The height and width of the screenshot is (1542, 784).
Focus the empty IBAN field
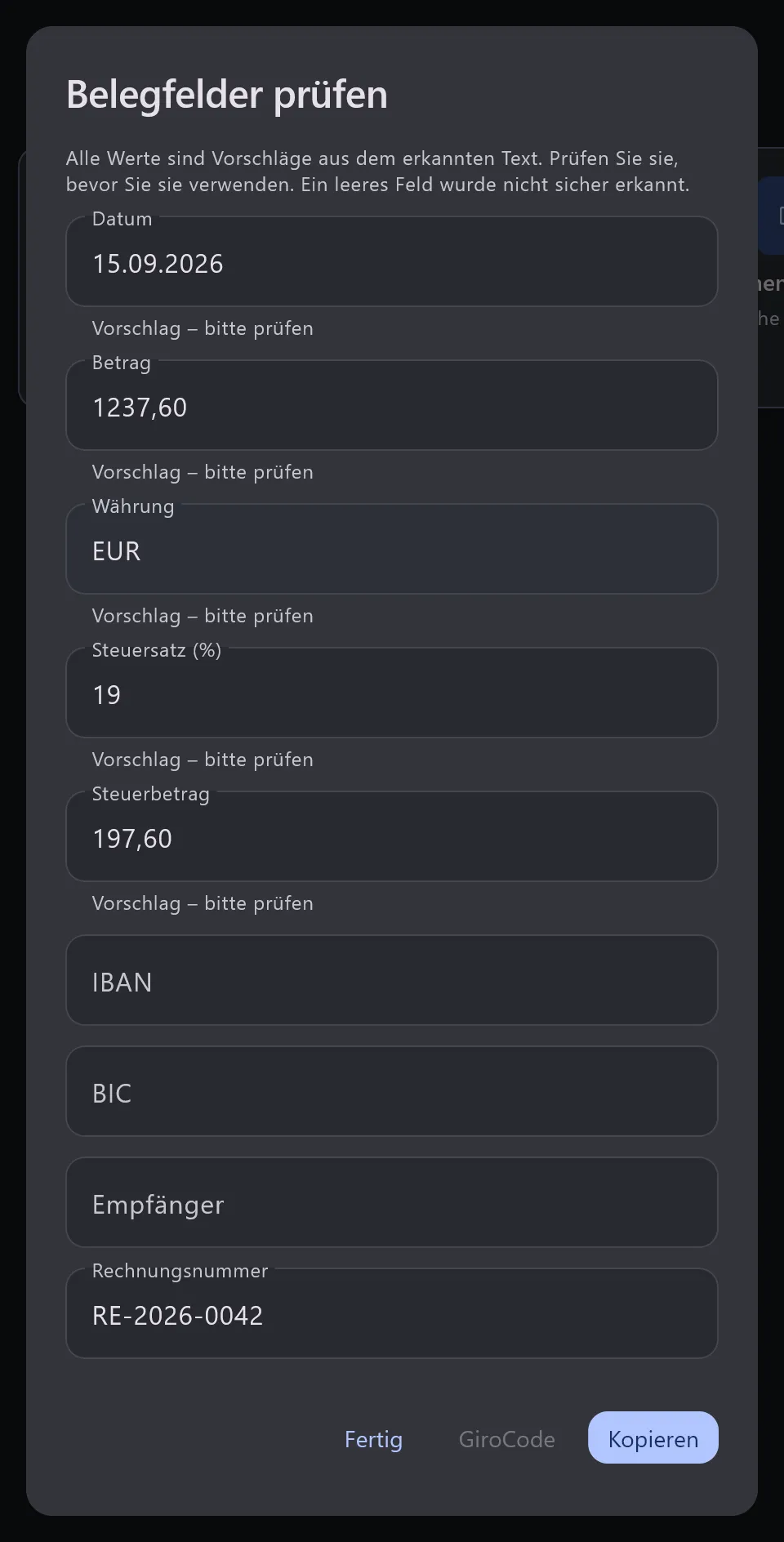point(392,980)
